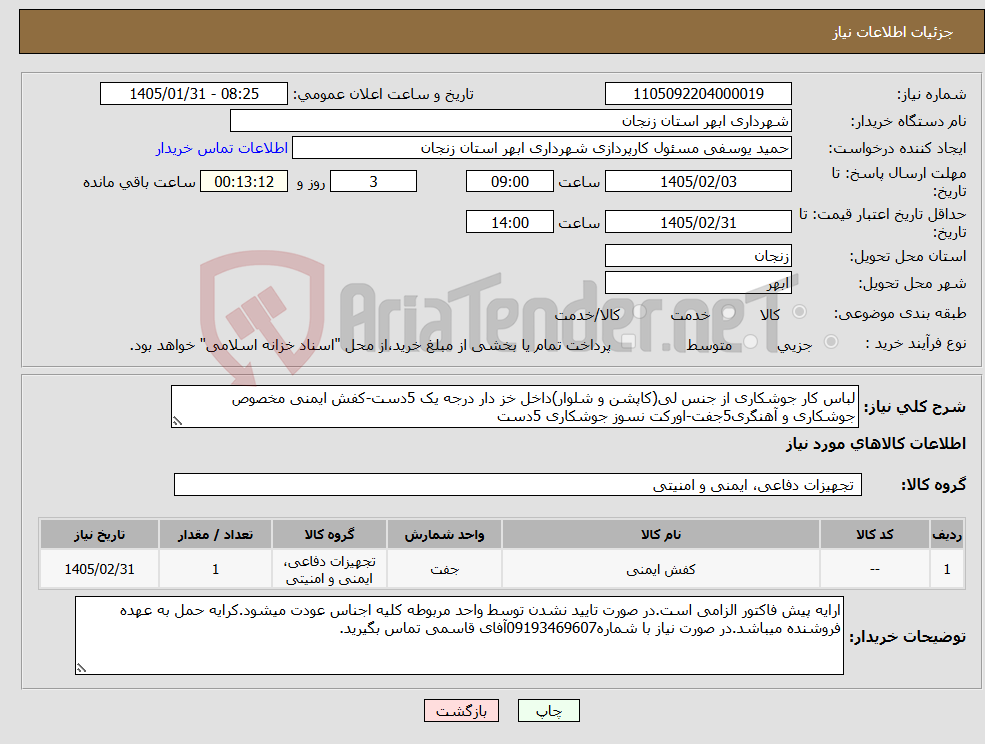Click the buyer notes textarea
Image resolution: width=985 pixels, height=744 pixels.
[459, 636]
